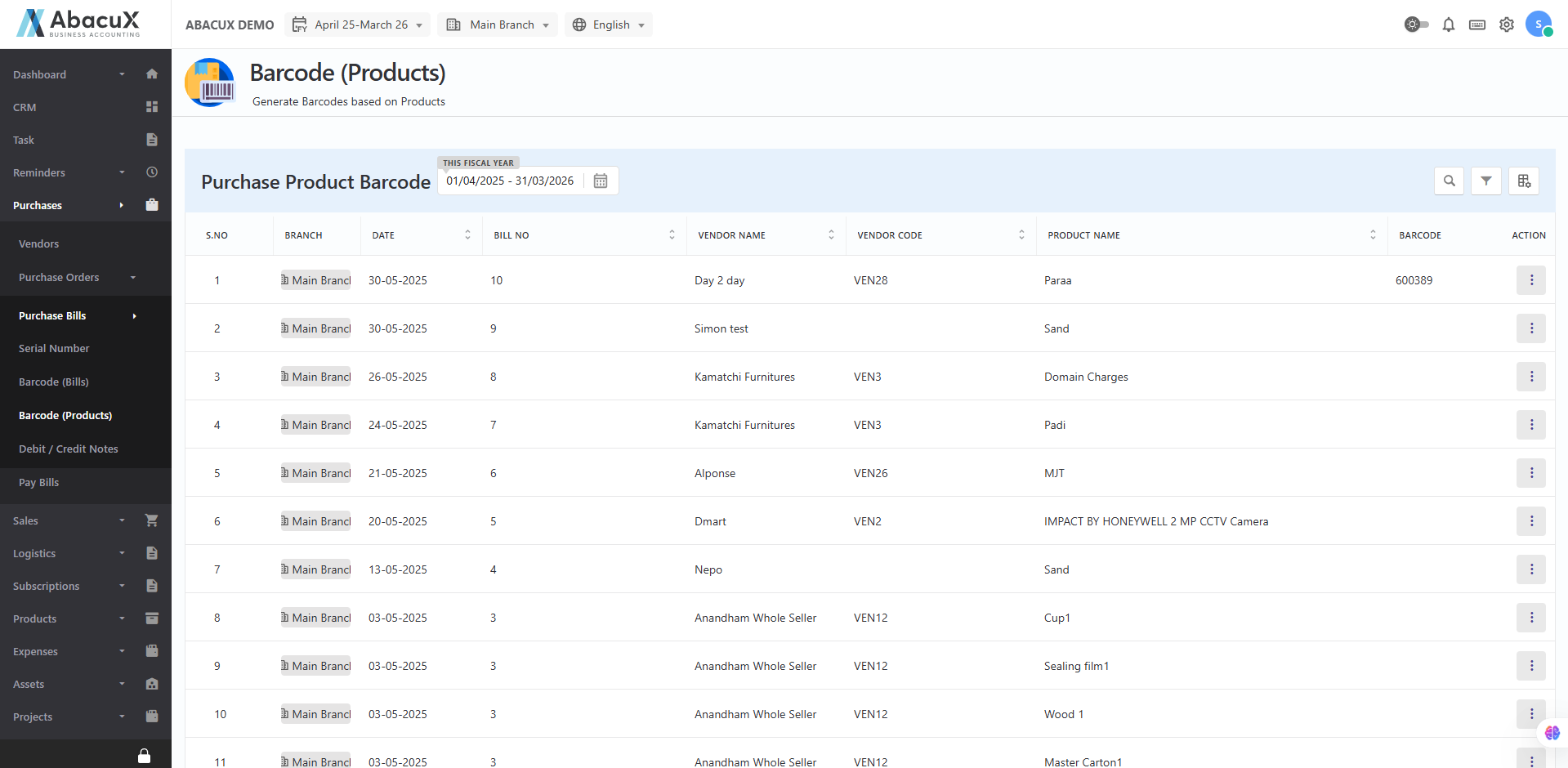The image size is (1568, 768).
Task: Click the user profile avatar
Action: (1538, 25)
